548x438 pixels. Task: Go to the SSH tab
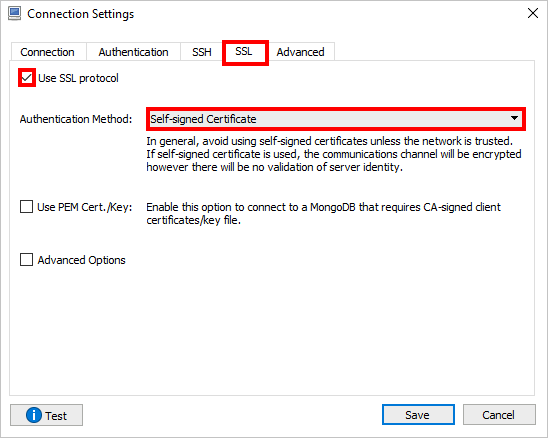point(202,52)
